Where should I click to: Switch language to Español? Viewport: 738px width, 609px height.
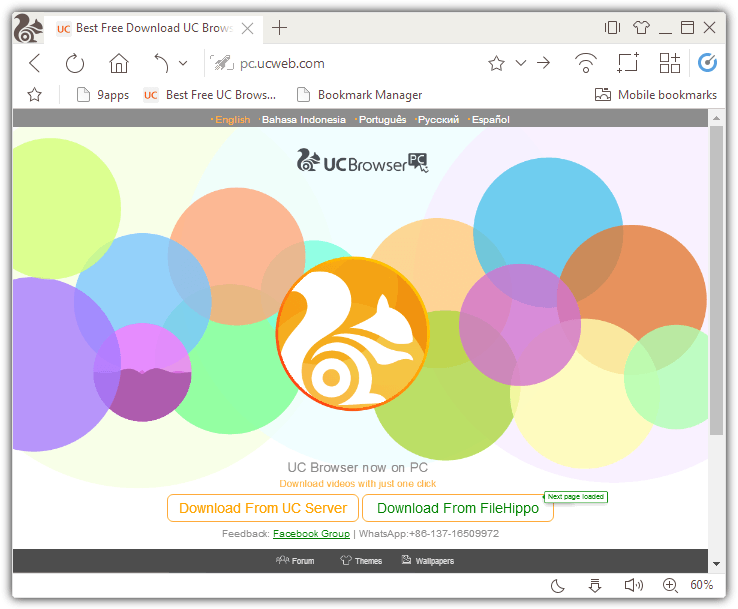[490, 120]
